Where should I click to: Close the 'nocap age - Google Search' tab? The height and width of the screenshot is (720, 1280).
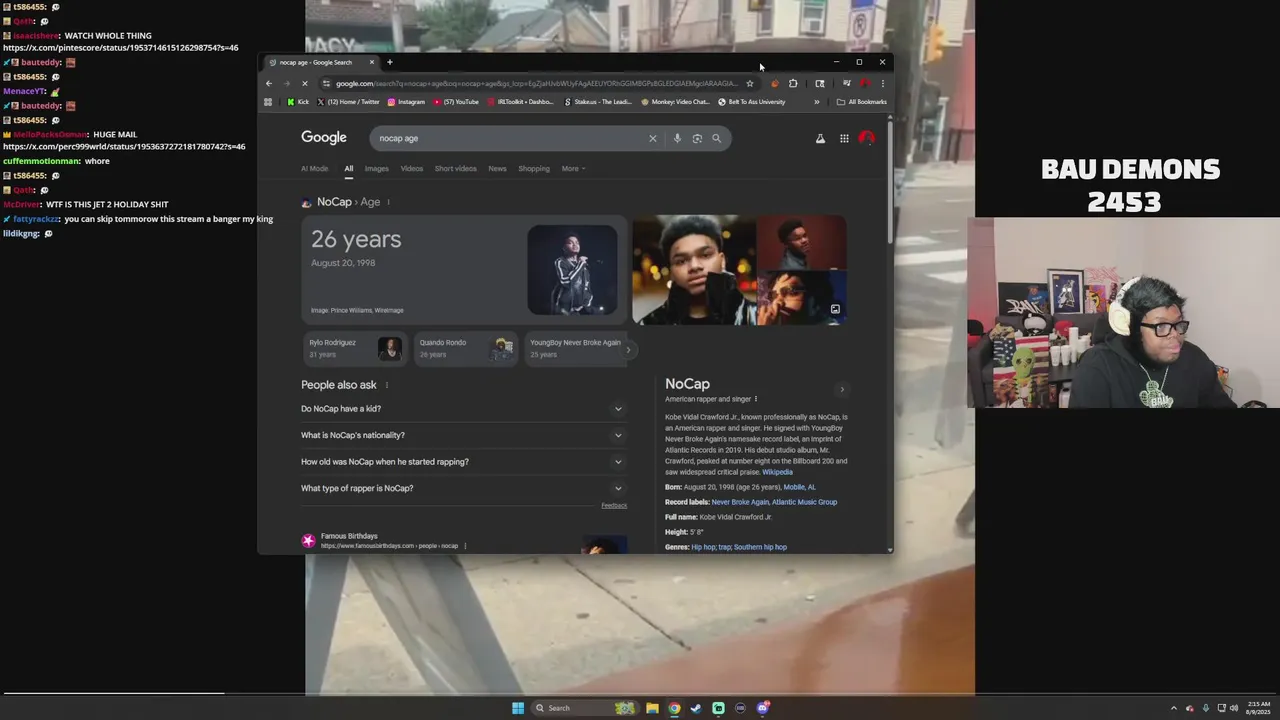pos(371,62)
